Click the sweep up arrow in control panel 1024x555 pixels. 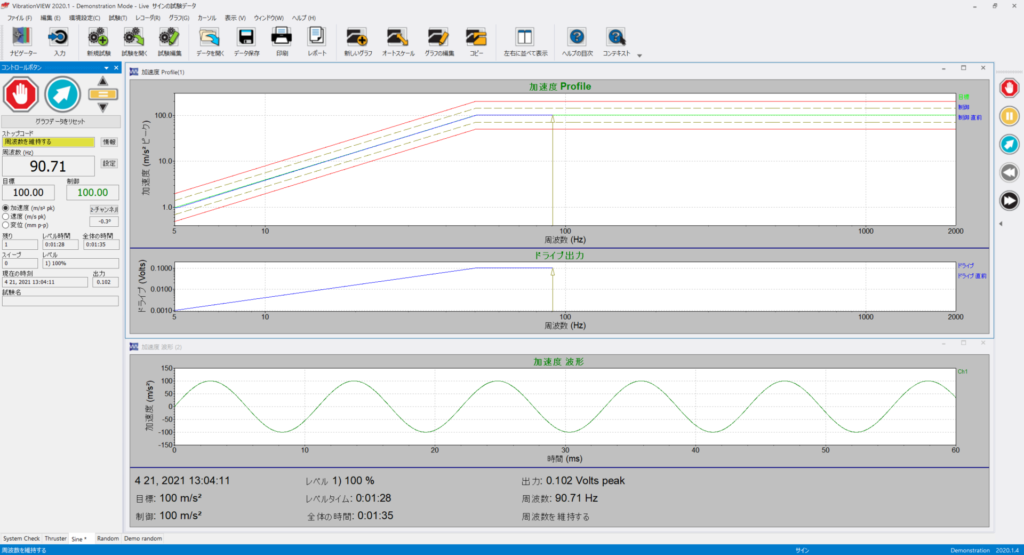[x=103, y=81]
